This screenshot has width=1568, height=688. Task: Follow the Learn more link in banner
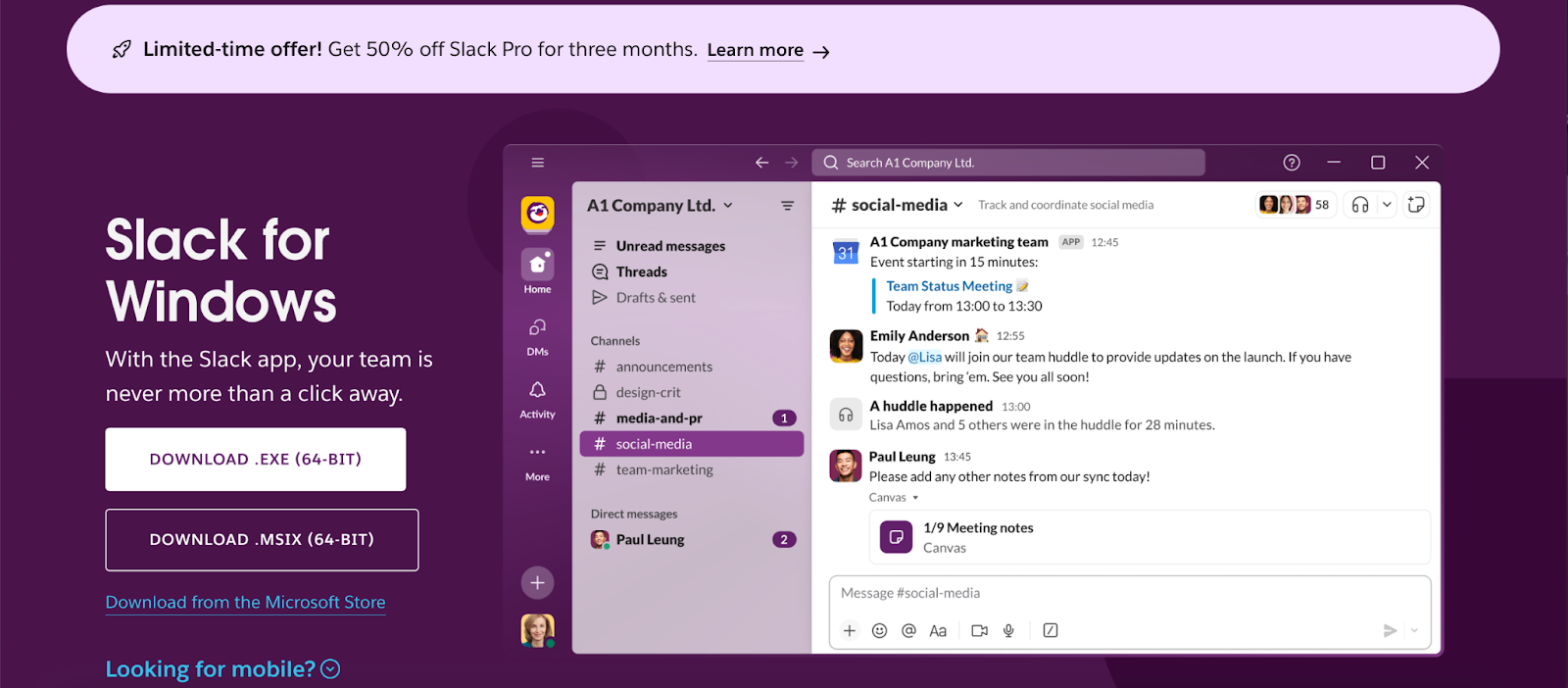click(x=756, y=50)
